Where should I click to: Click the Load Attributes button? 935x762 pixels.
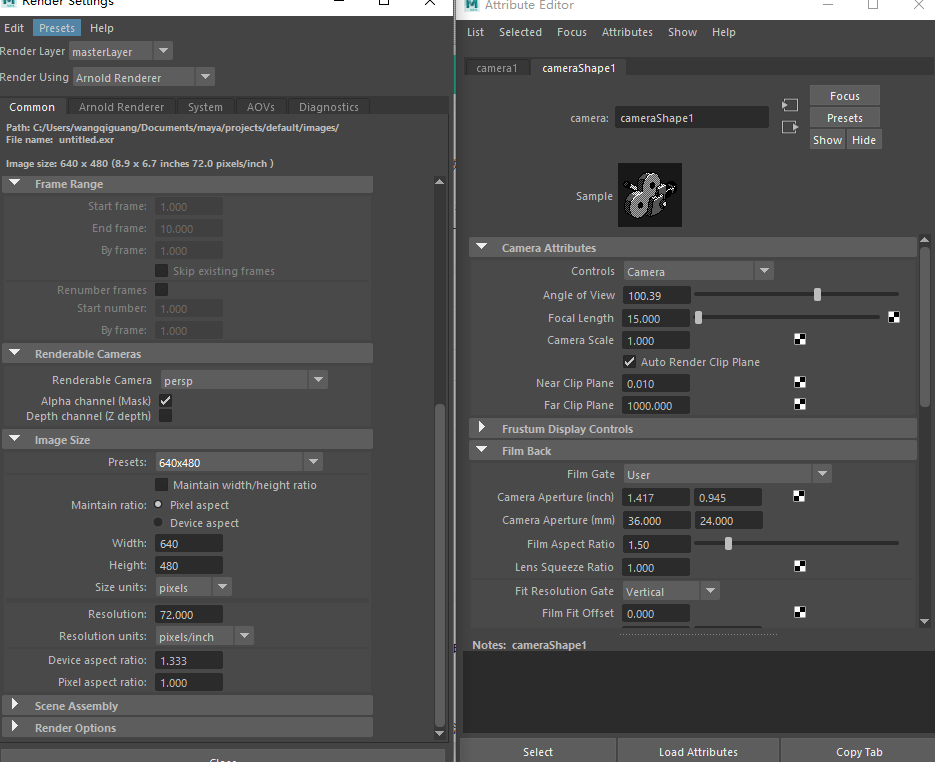pos(698,751)
